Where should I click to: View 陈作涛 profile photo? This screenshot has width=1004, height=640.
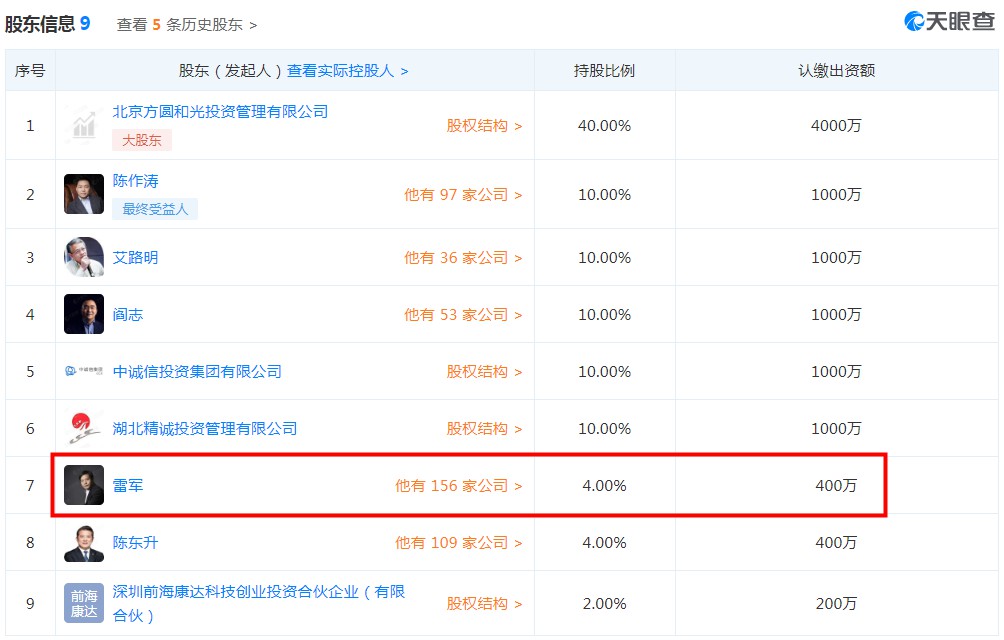point(84,194)
